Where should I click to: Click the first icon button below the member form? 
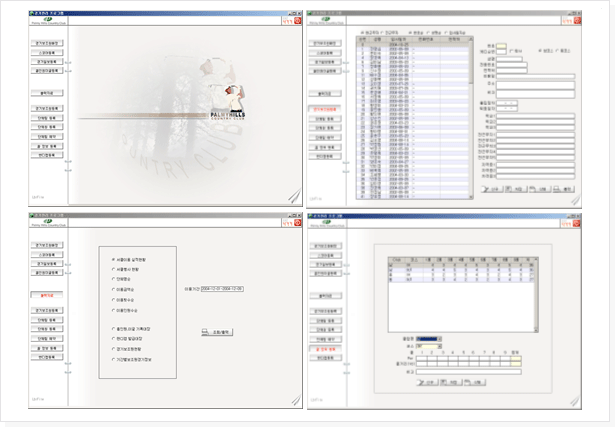[x=492, y=187]
